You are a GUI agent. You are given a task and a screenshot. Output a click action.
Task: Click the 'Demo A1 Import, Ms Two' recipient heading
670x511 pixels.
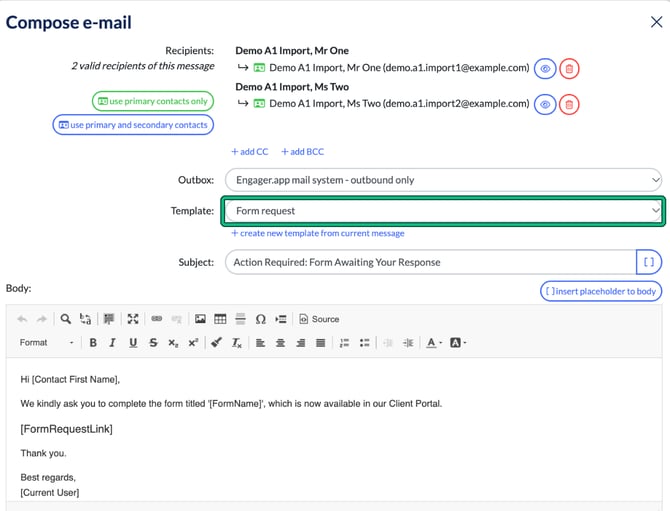click(292, 87)
